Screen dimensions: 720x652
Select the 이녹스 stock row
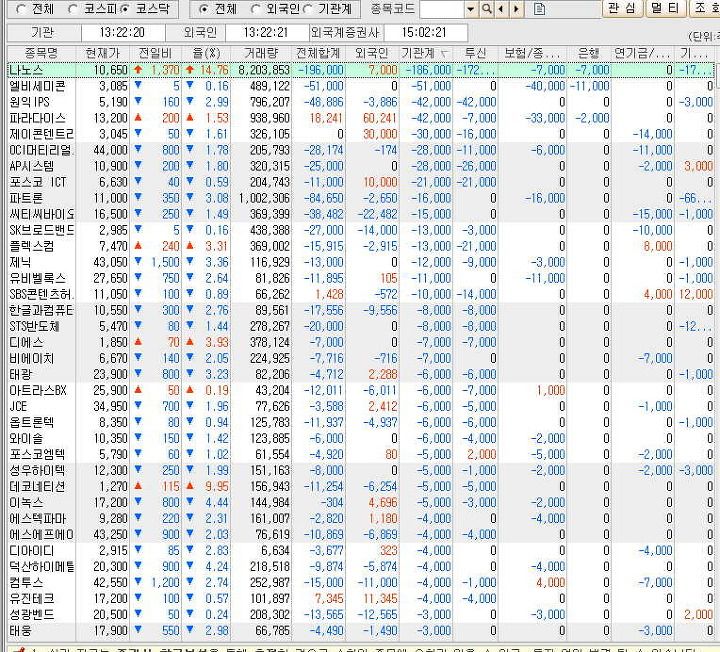pos(361,502)
